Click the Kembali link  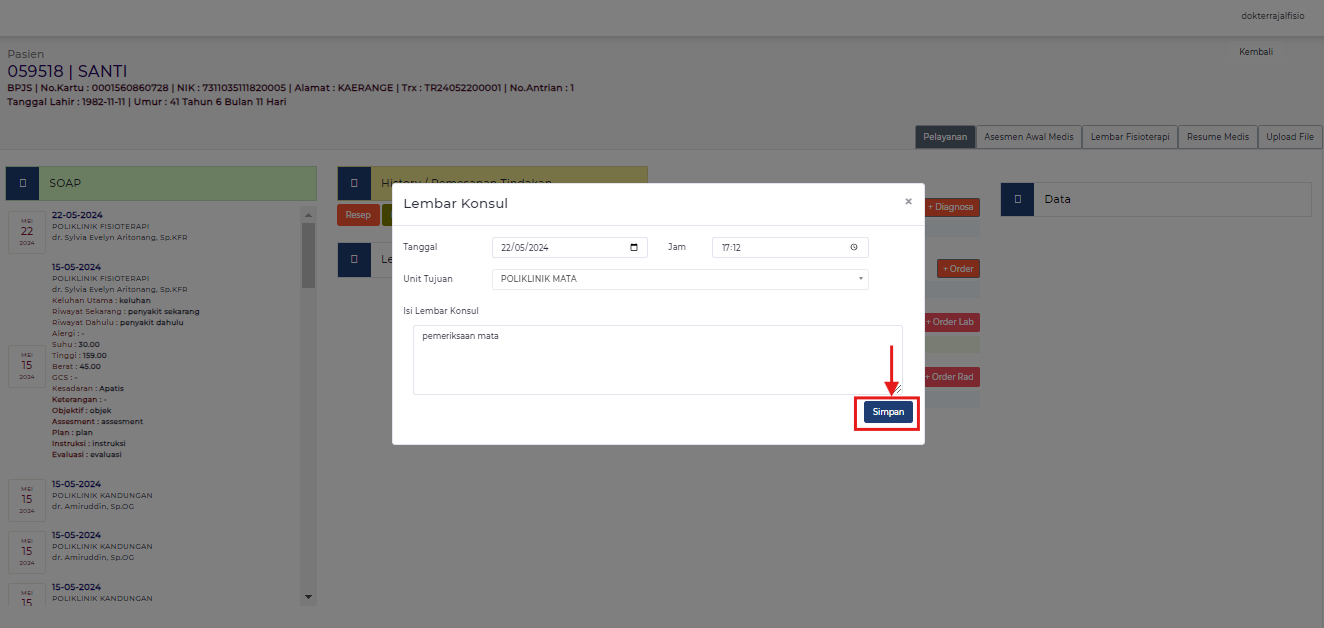[x=1256, y=52]
